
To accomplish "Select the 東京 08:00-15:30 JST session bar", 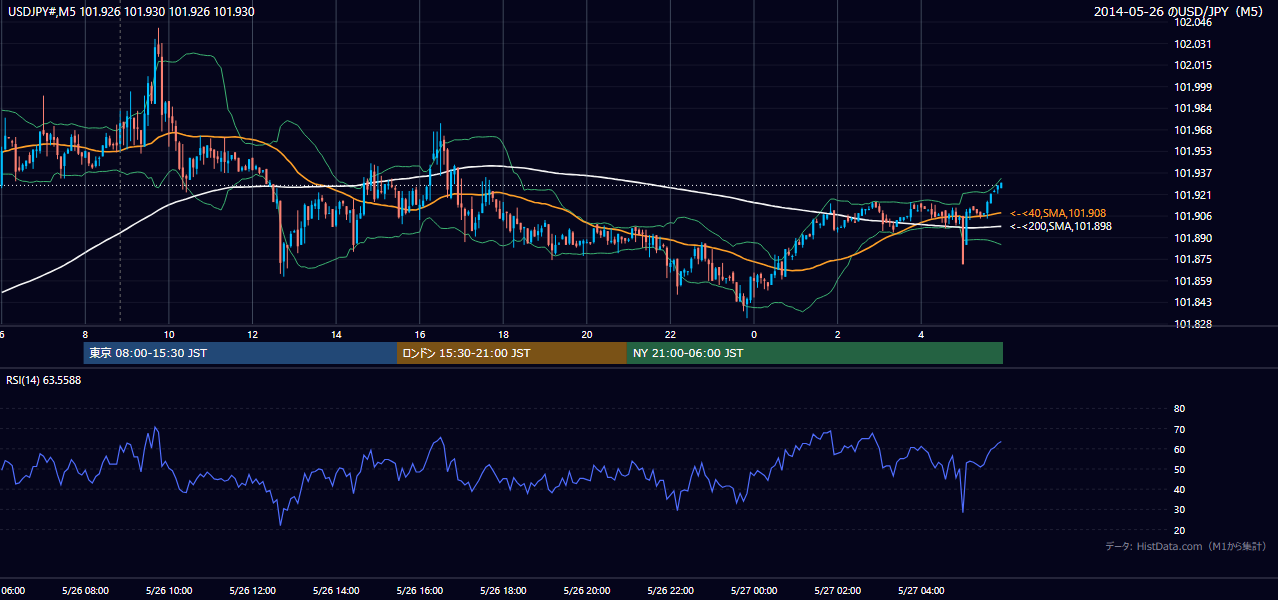I will pyautogui.click(x=240, y=353).
